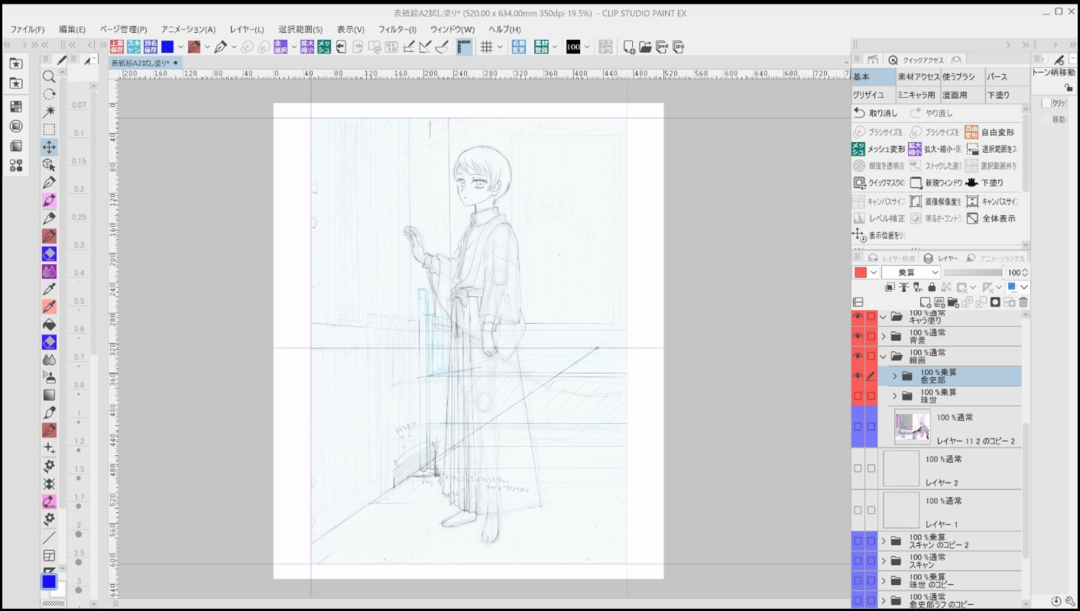
Task: Select the Zoom magnifier tool
Action: [x=48, y=77]
